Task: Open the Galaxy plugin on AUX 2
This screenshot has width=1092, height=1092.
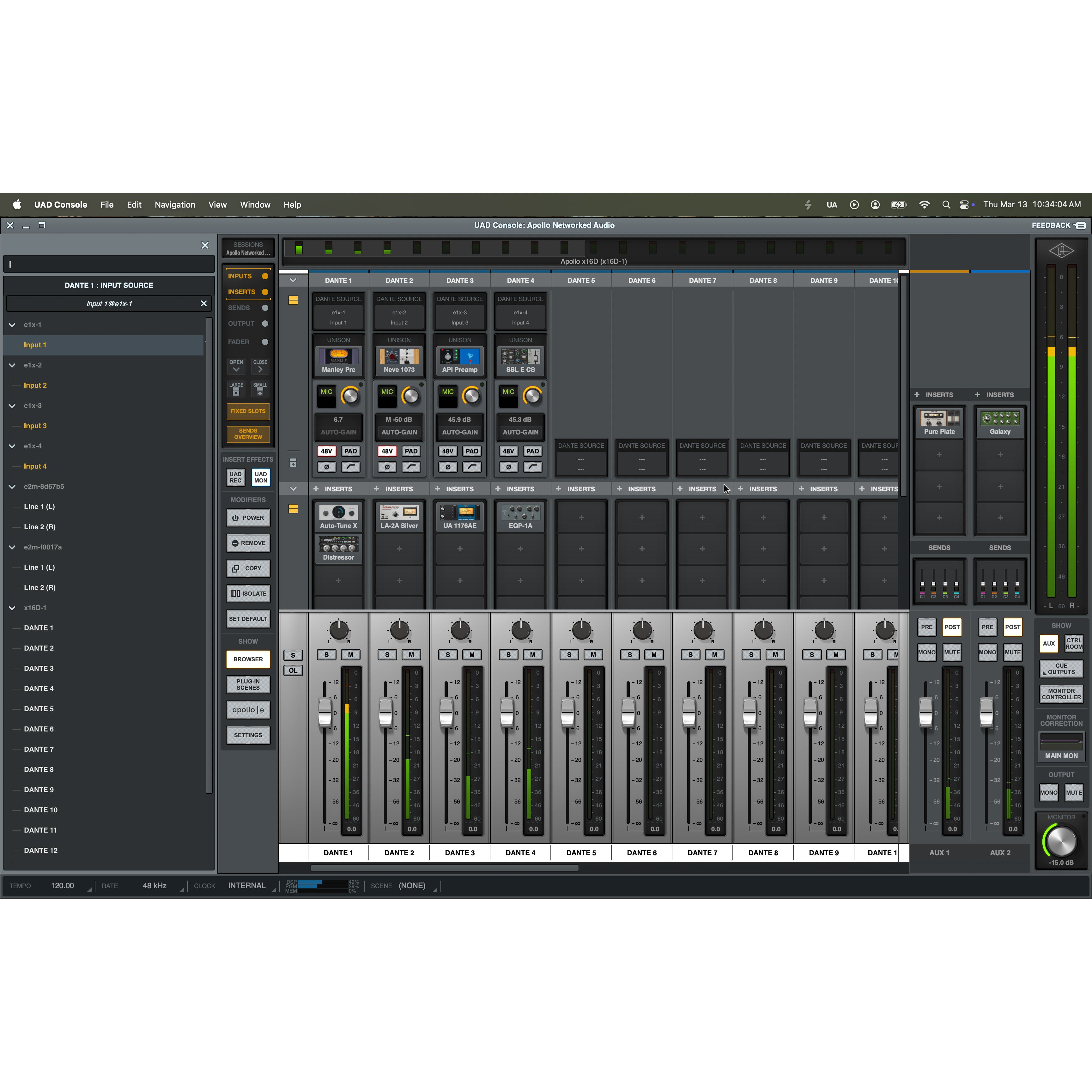Action: click(x=1000, y=423)
